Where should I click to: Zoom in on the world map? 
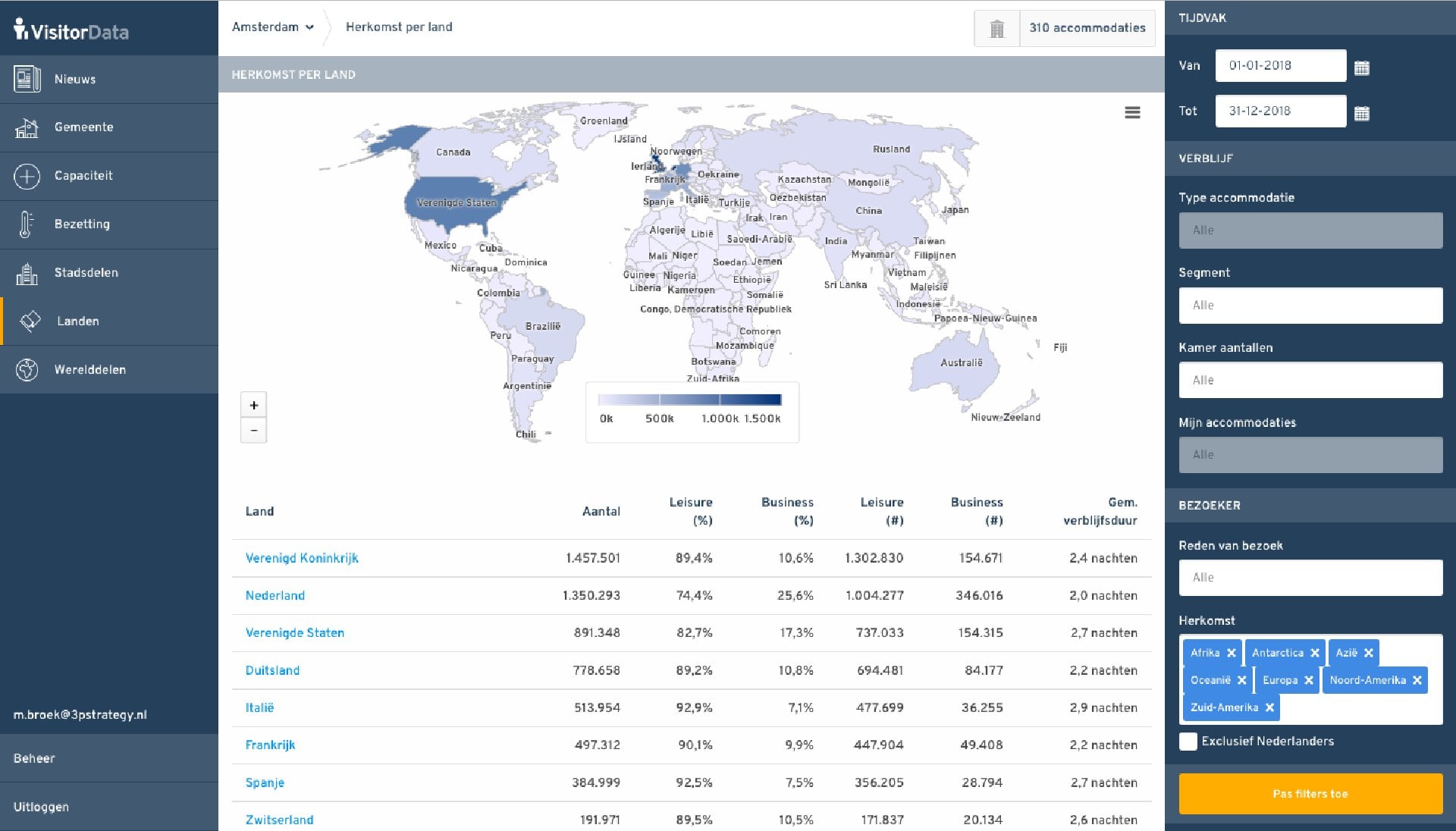tap(253, 404)
